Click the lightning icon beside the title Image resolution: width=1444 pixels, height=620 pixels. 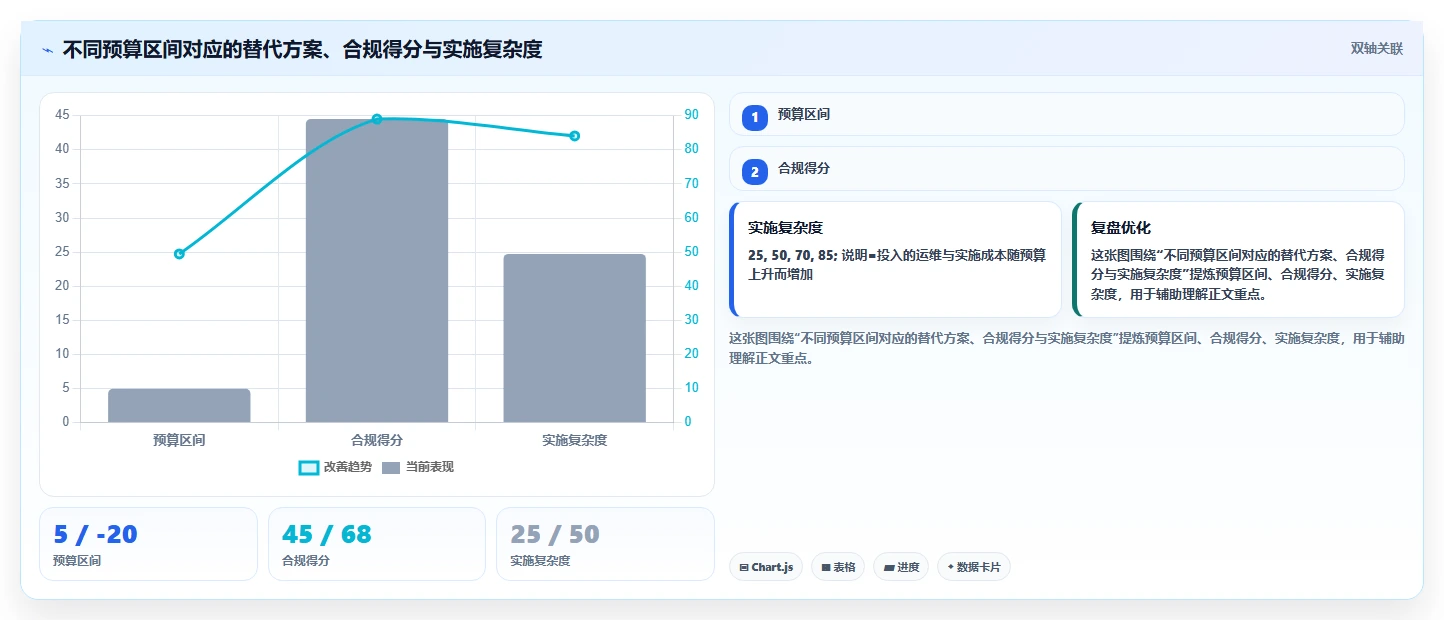click(x=47, y=49)
